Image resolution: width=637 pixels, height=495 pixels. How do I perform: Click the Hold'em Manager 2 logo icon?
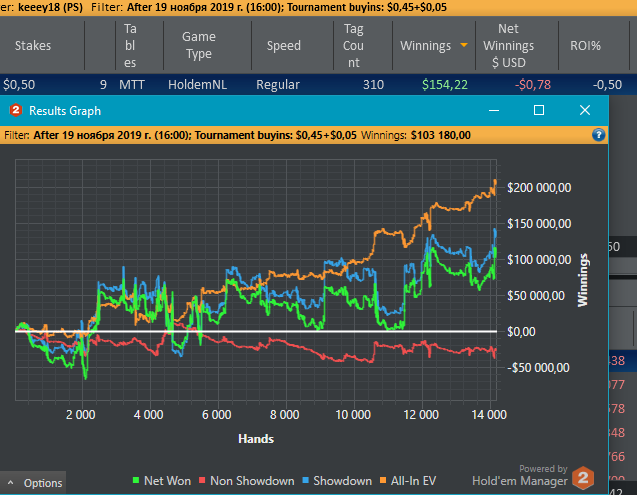click(583, 478)
